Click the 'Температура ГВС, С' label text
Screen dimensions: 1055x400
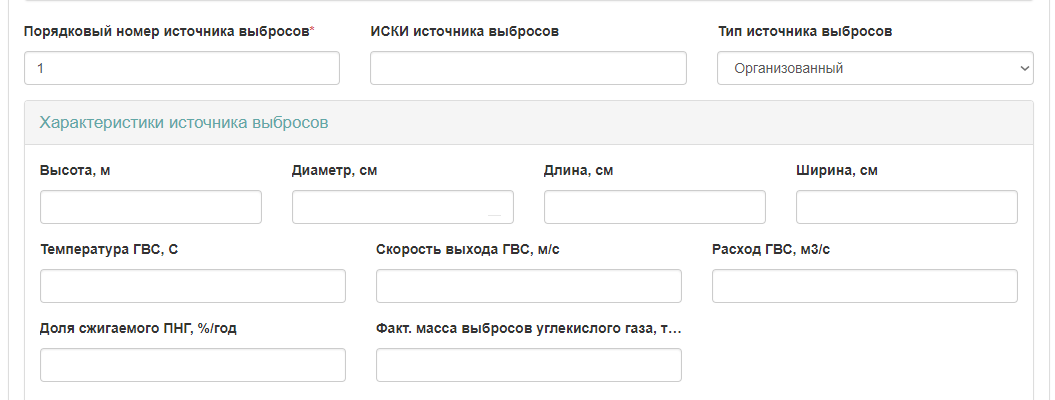point(109,249)
